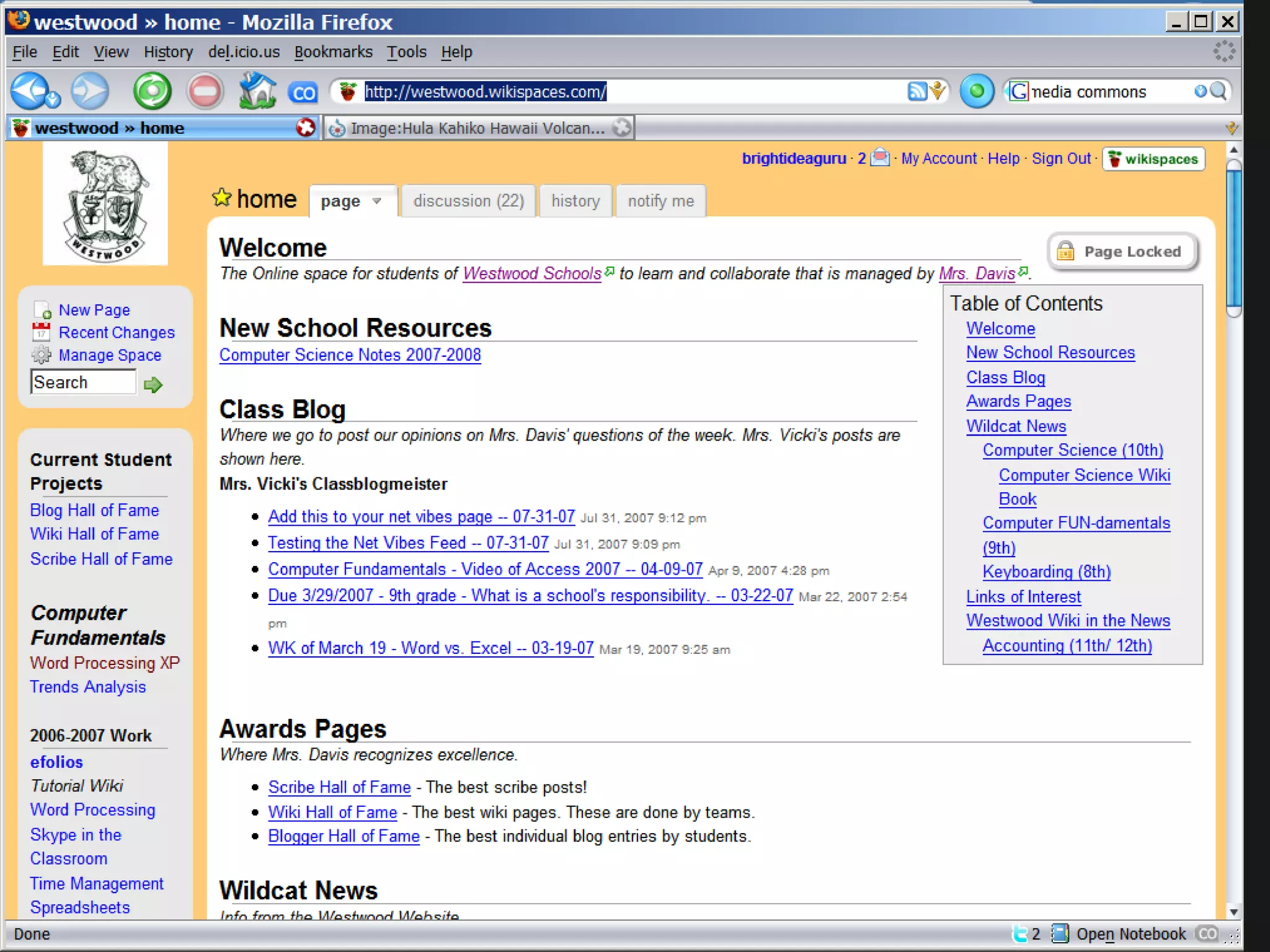Switch to the discussion (22) tab

coord(468,201)
